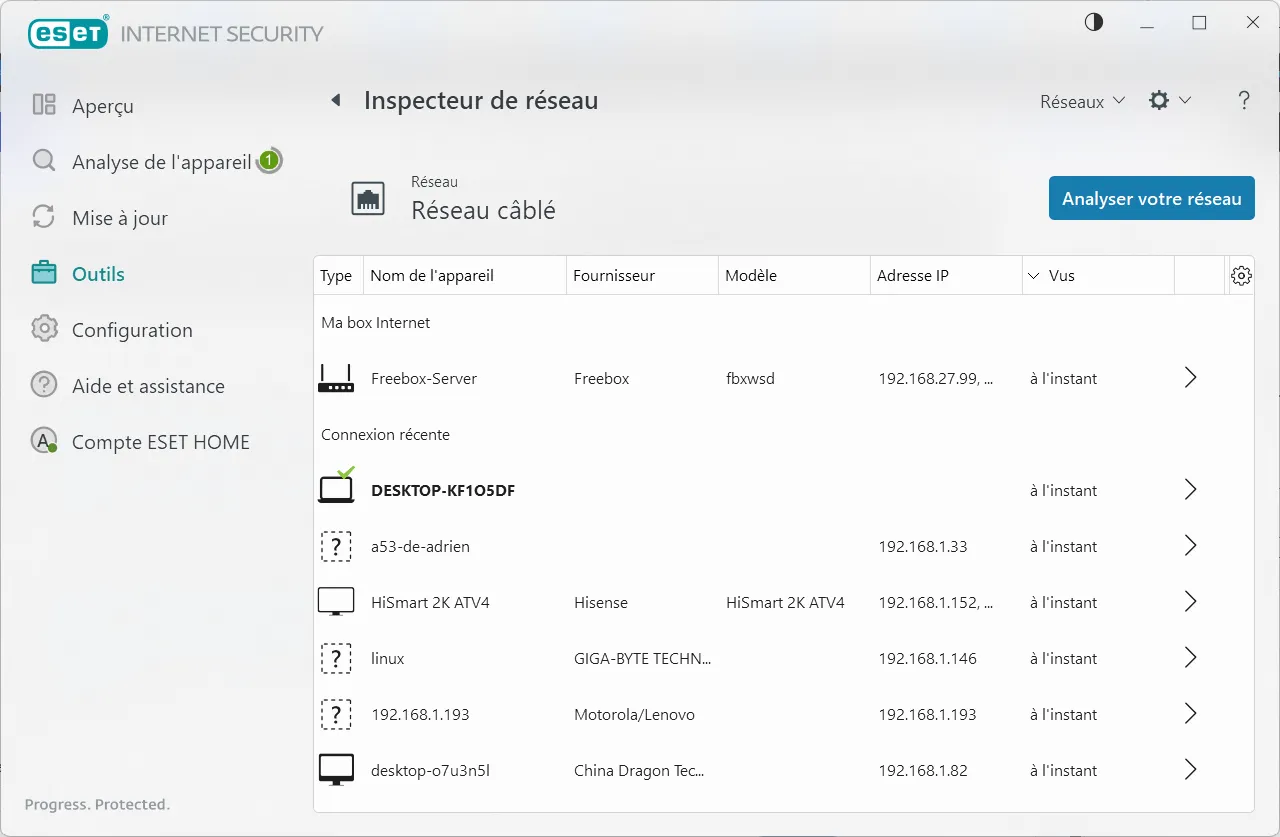This screenshot has width=1280, height=837.
Task: Click the desktop-o7u3n5l monitor icon
Action: point(336,770)
